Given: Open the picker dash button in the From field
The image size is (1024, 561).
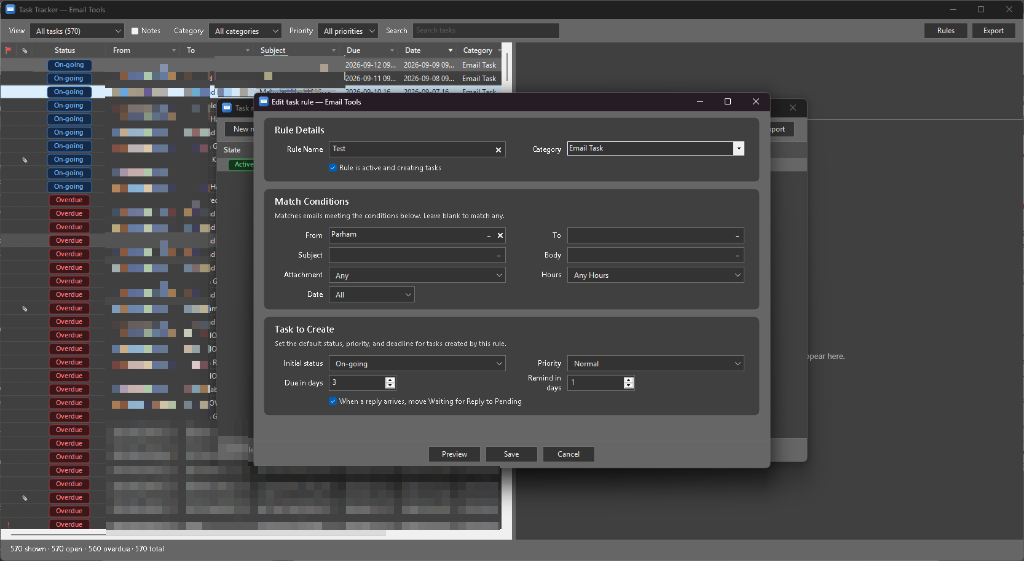Looking at the screenshot, I should pos(489,236).
